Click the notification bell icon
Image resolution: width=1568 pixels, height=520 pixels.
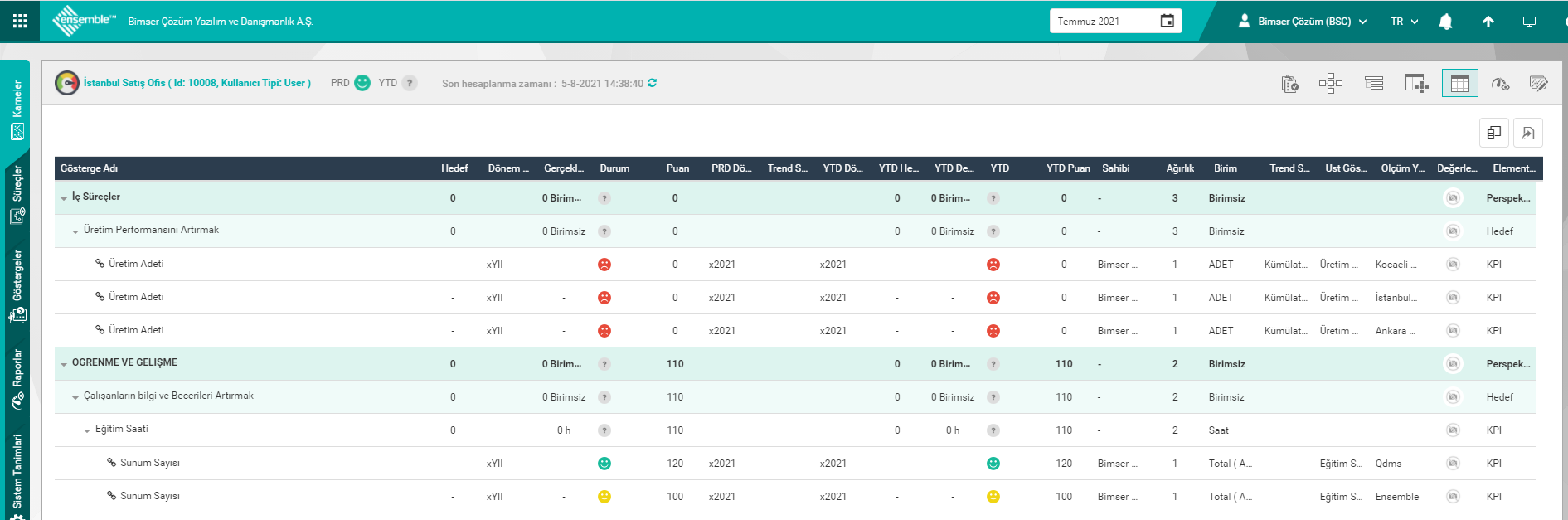[x=1445, y=22]
